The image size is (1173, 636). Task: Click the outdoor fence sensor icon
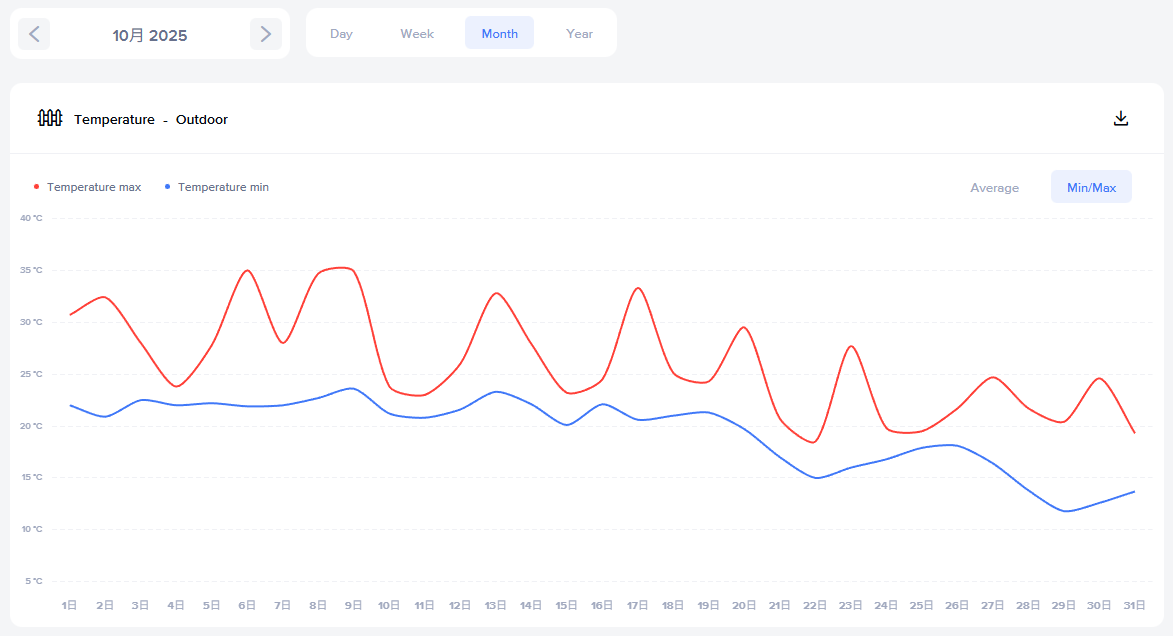(50, 119)
